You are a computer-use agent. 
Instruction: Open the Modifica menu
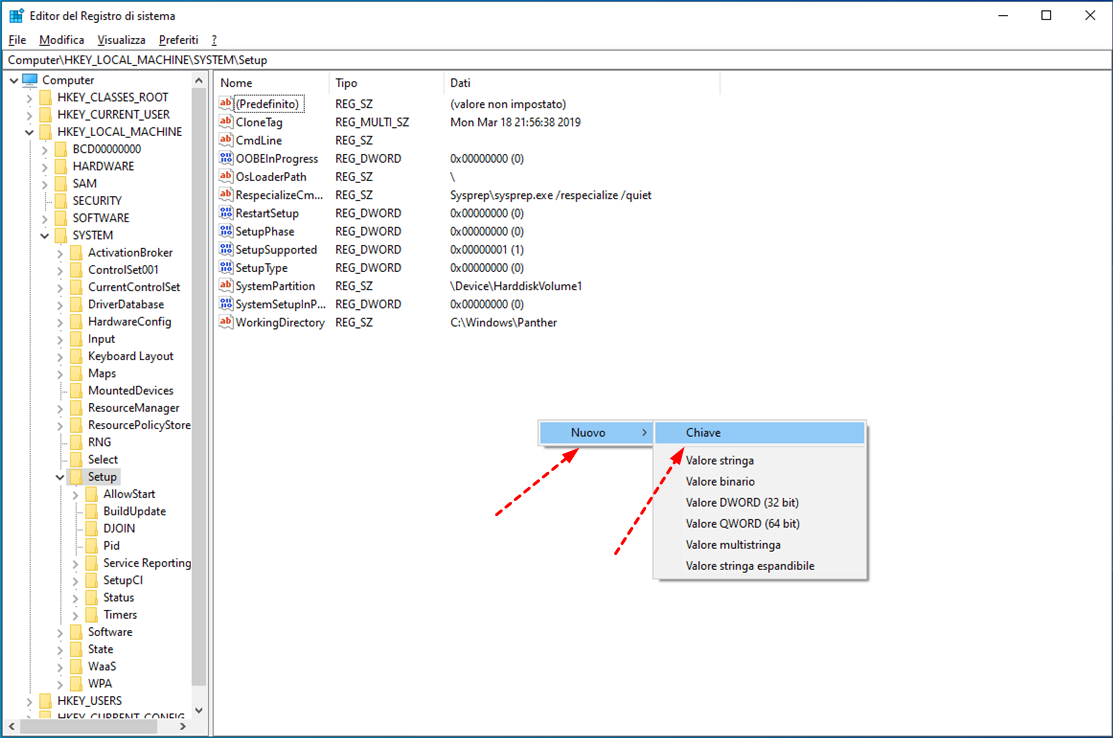62,40
